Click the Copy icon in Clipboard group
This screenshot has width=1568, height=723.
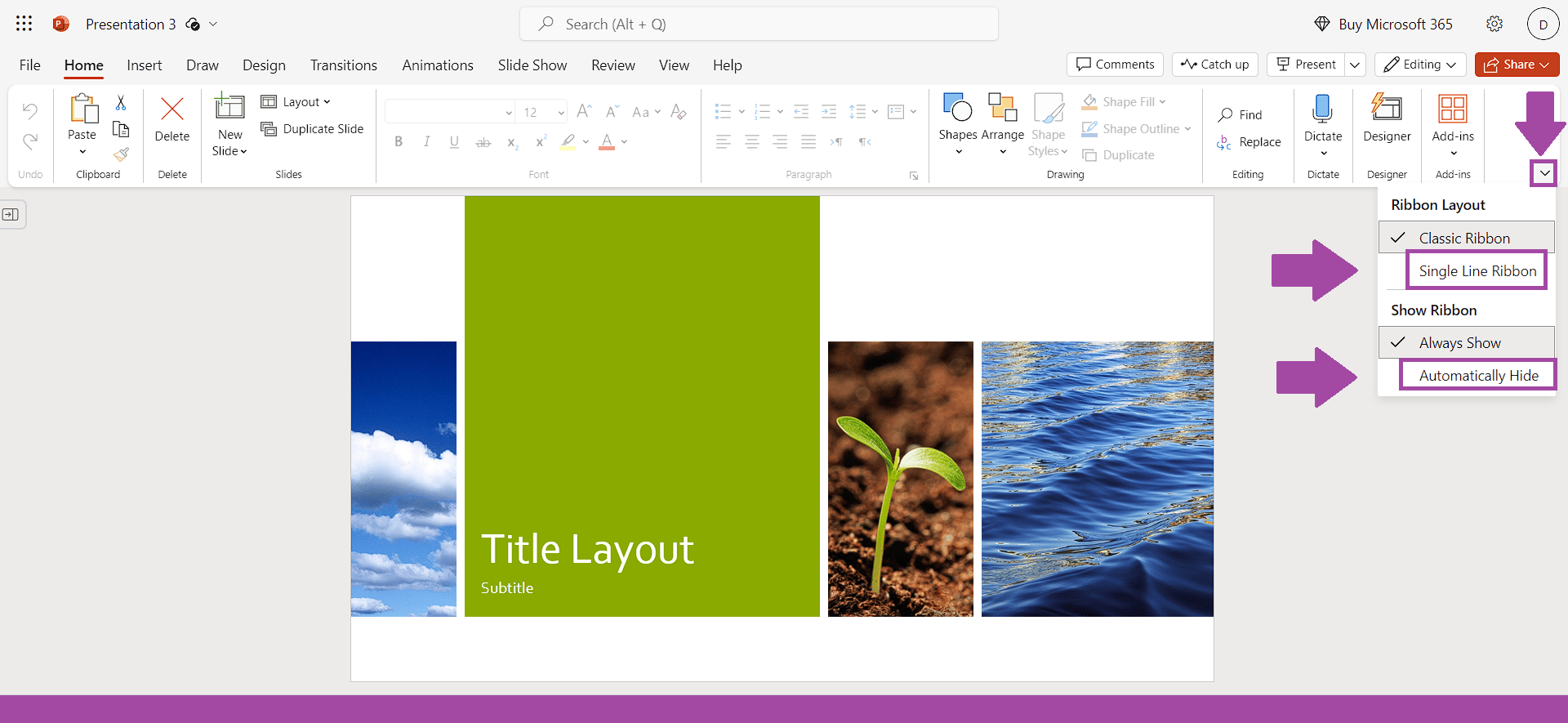click(121, 129)
